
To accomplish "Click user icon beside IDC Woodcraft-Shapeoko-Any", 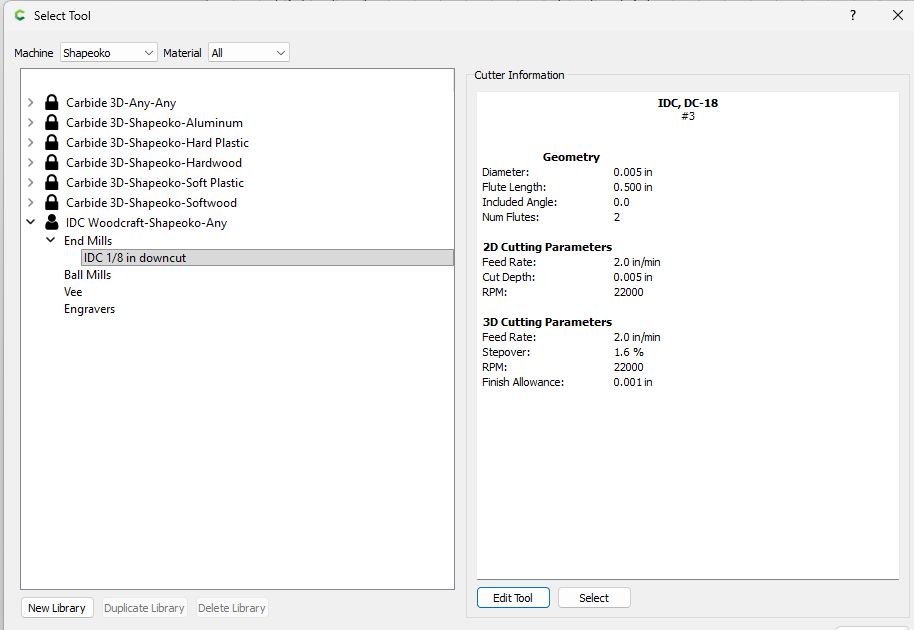I will coord(52,222).
